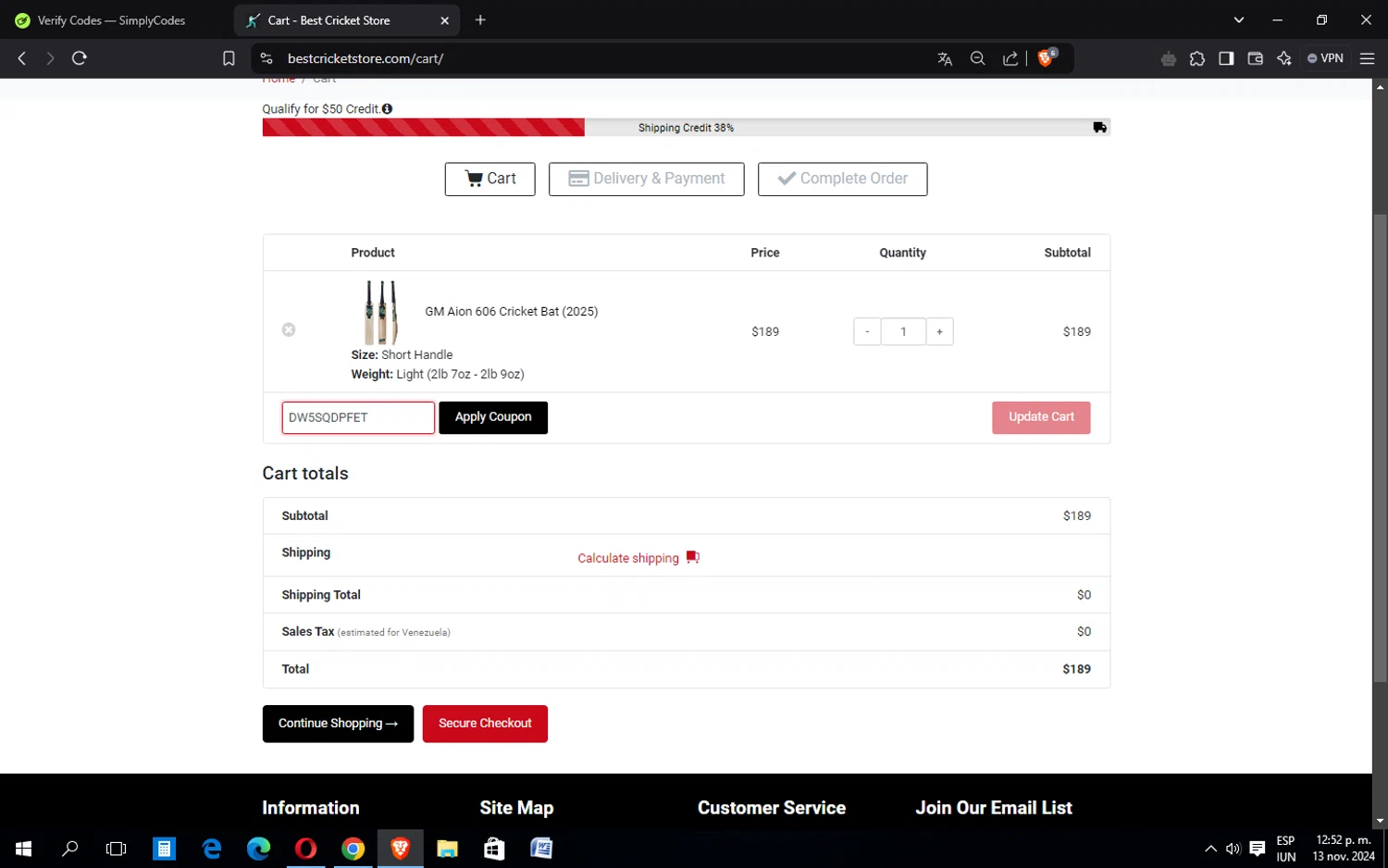The image size is (1388, 868).
Task: Launch Calculator from taskbar
Action: pyautogui.click(x=164, y=849)
